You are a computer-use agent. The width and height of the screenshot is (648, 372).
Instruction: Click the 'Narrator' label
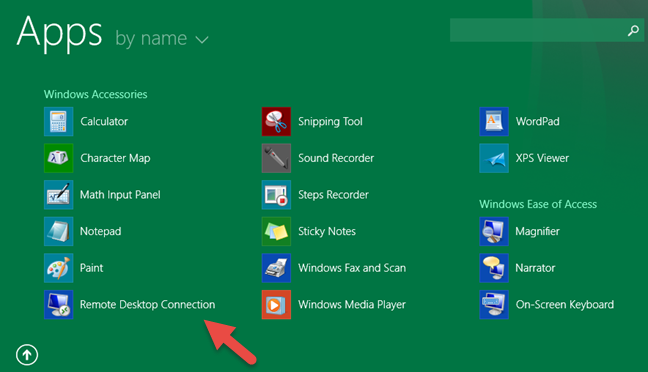pyautogui.click(x=535, y=268)
